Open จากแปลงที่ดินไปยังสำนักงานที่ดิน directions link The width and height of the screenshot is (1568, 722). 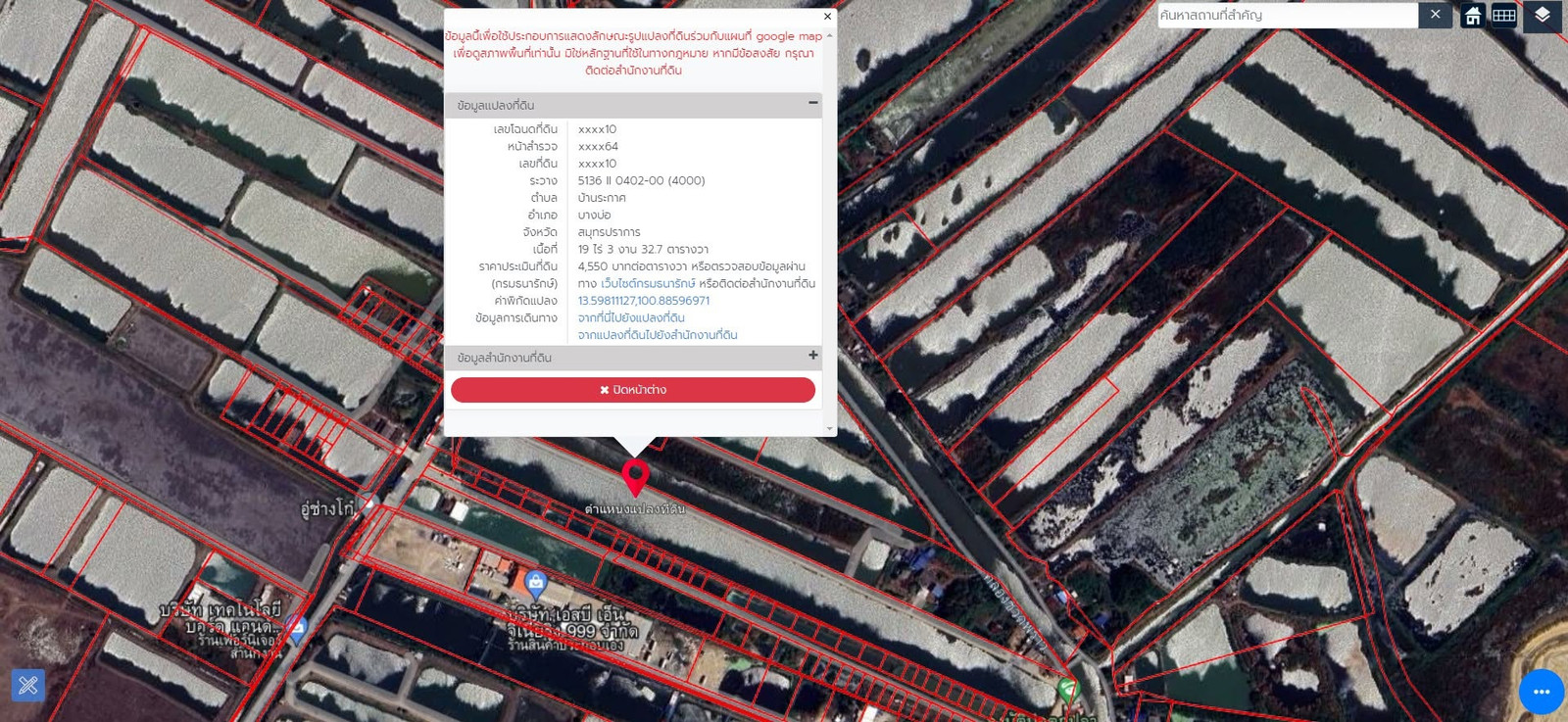pos(658,335)
